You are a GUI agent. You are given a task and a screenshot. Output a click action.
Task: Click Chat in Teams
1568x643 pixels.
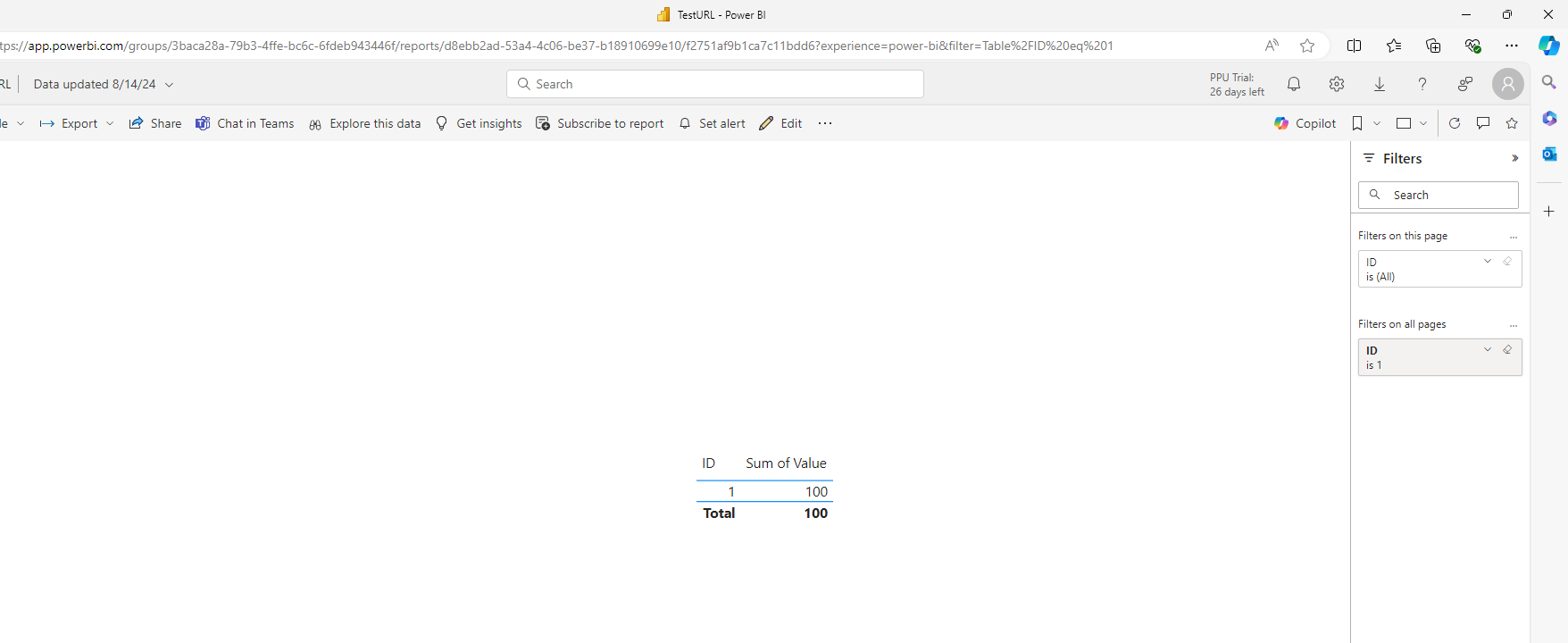point(245,123)
